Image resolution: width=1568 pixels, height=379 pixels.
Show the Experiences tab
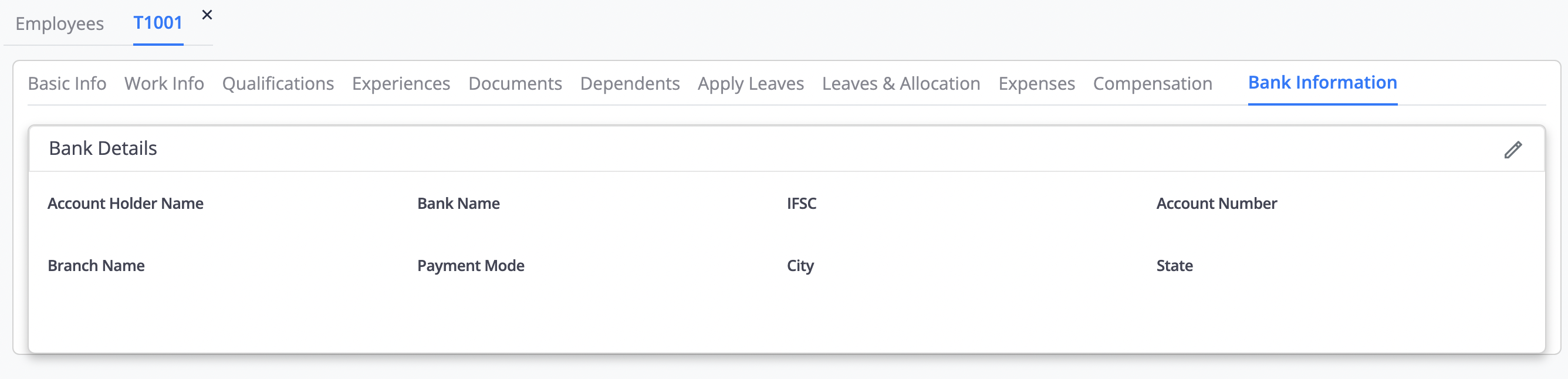[401, 83]
